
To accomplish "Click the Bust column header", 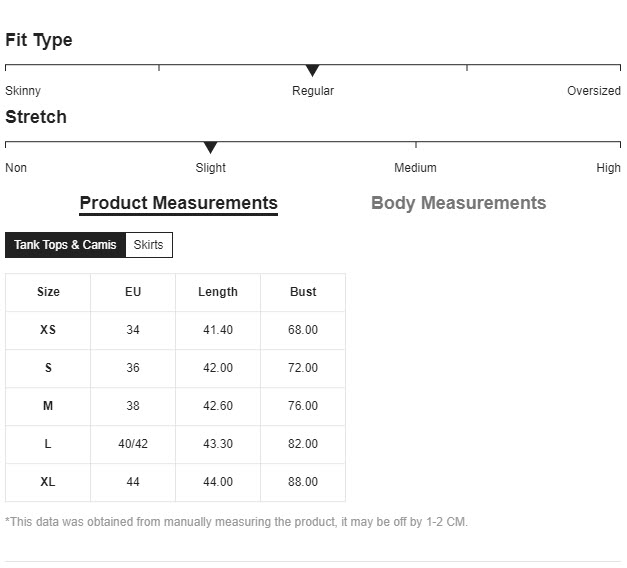I will (x=303, y=292).
